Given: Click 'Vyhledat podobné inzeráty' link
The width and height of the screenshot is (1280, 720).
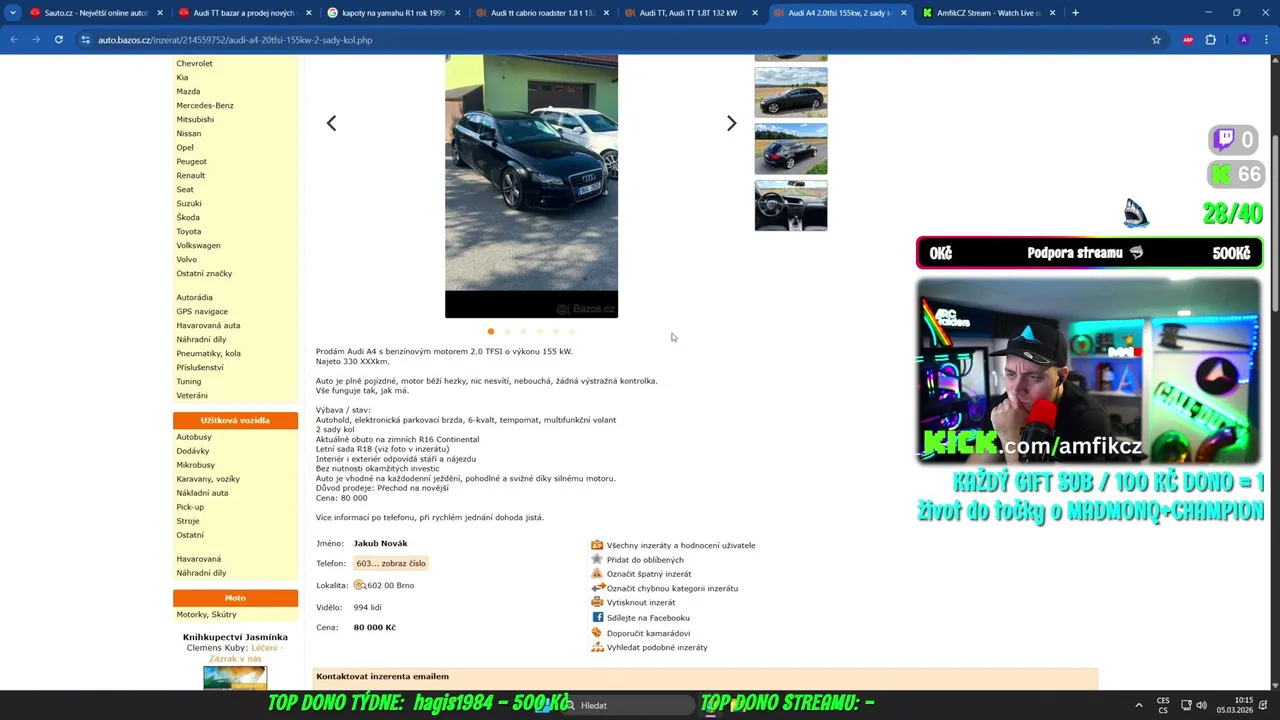Looking at the screenshot, I should pyautogui.click(x=657, y=647).
